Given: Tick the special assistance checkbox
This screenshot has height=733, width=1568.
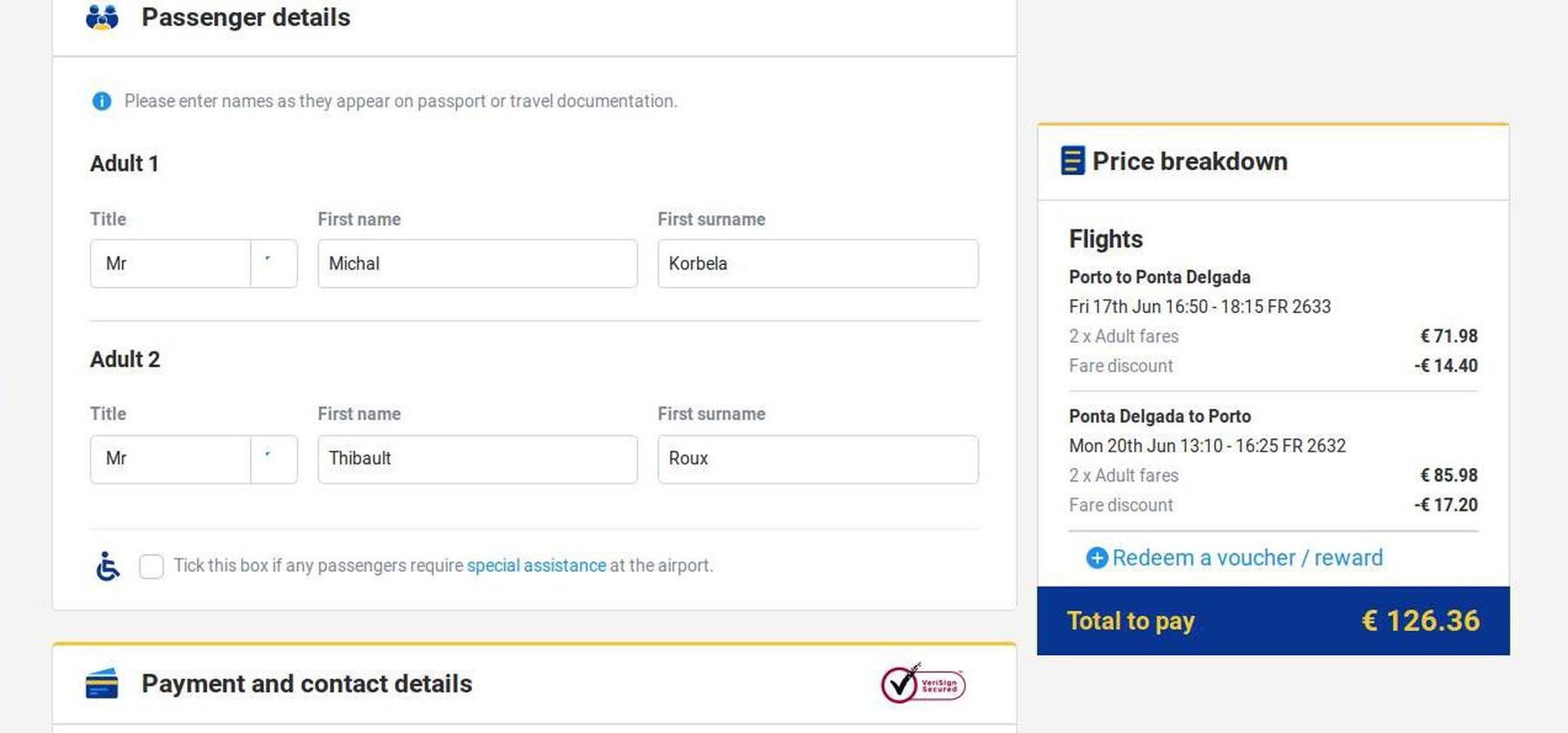Looking at the screenshot, I should point(152,567).
